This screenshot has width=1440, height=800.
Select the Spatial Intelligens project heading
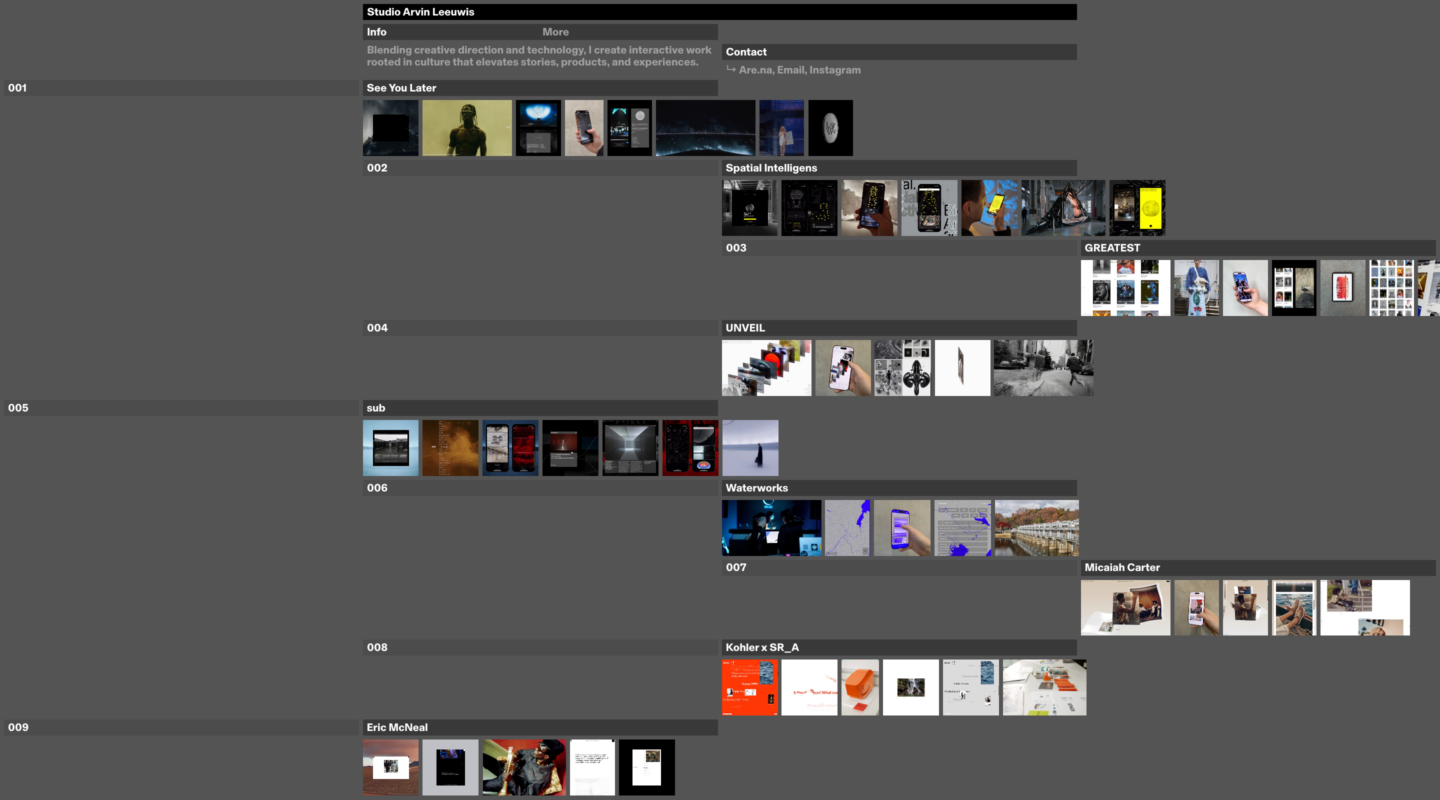pyautogui.click(x=771, y=168)
